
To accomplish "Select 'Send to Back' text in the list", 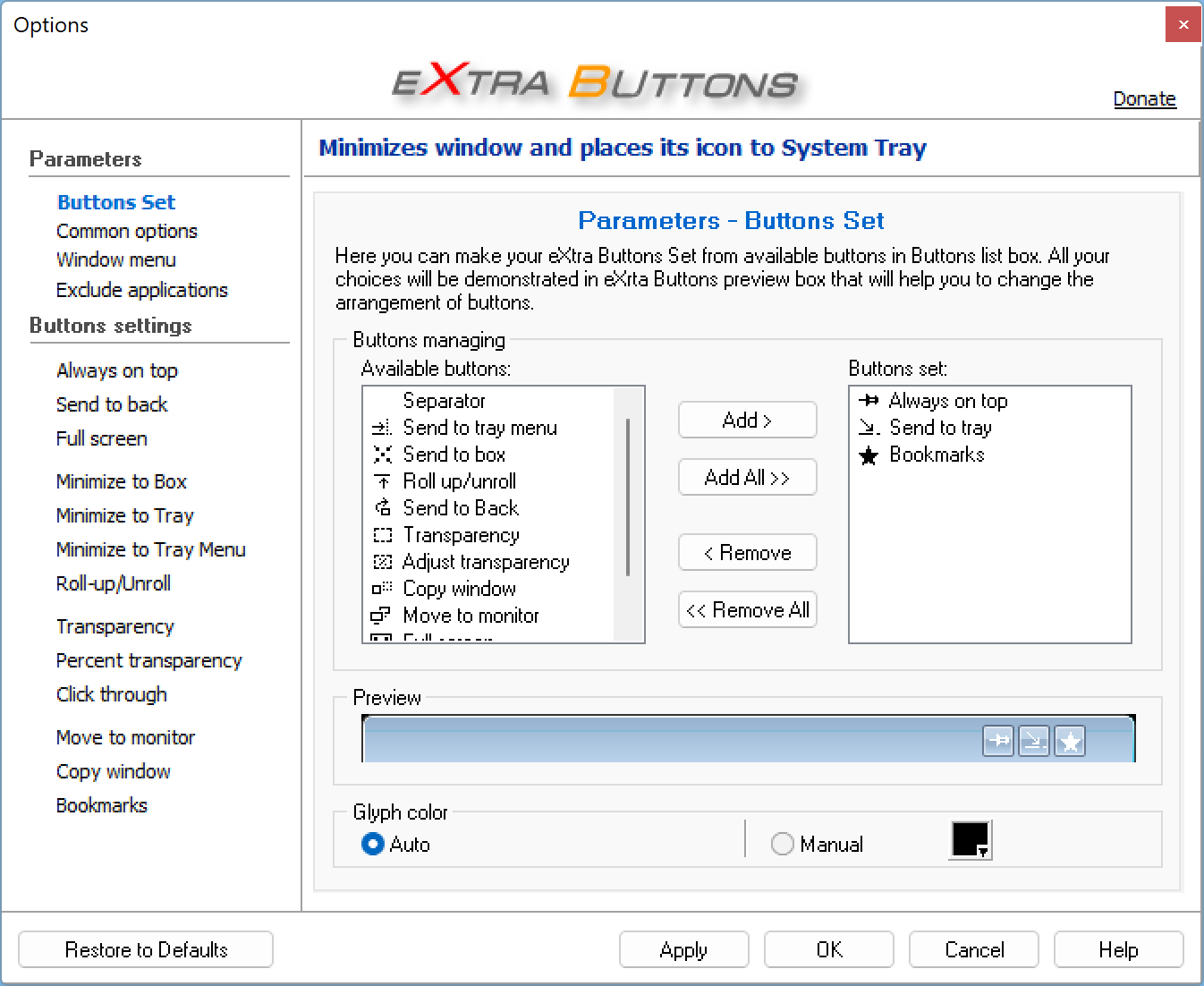I will click(461, 508).
